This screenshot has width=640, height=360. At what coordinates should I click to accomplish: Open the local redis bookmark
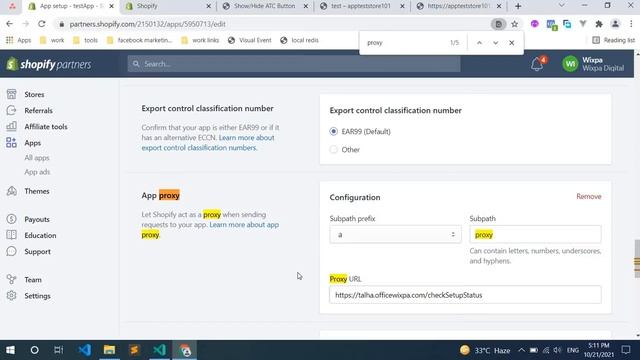299,40
